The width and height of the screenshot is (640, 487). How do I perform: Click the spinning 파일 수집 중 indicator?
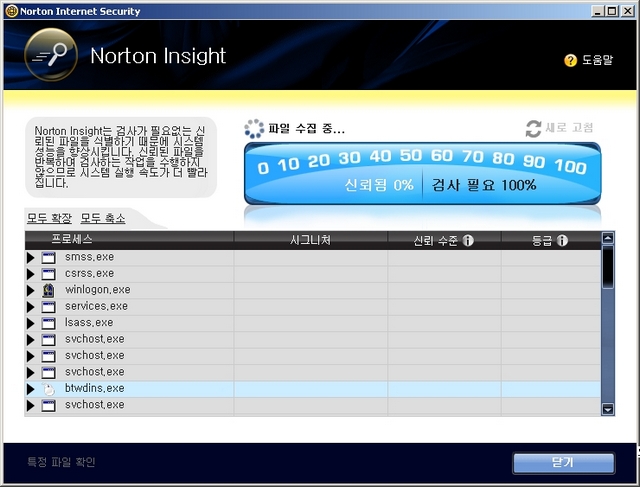pos(254,129)
